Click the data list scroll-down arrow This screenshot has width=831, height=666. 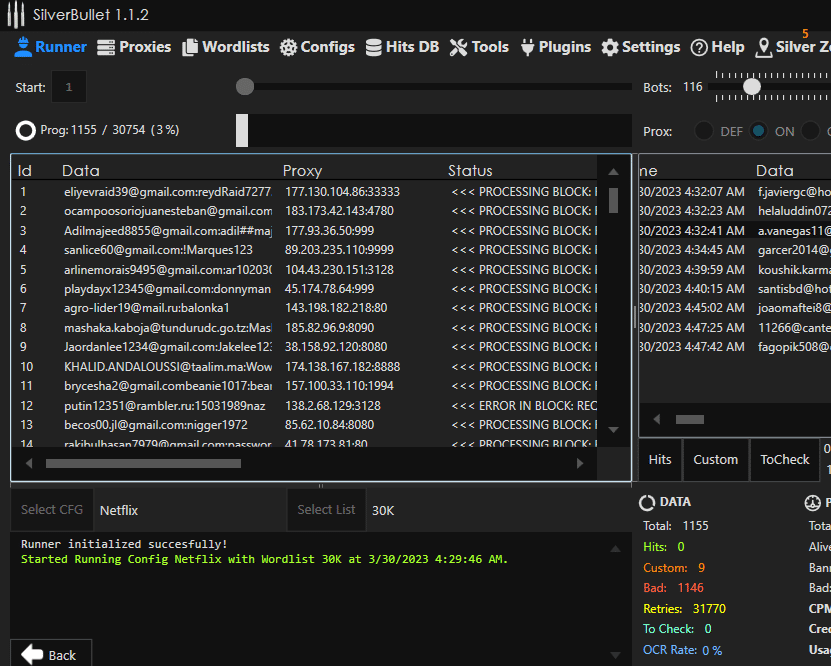tap(613, 430)
